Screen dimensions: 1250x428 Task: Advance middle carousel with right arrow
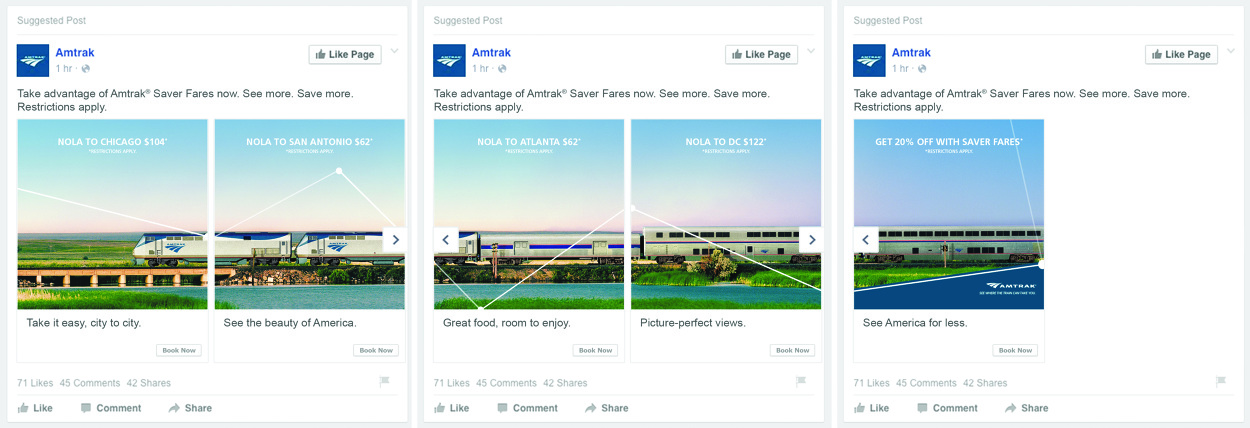coord(811,240)
